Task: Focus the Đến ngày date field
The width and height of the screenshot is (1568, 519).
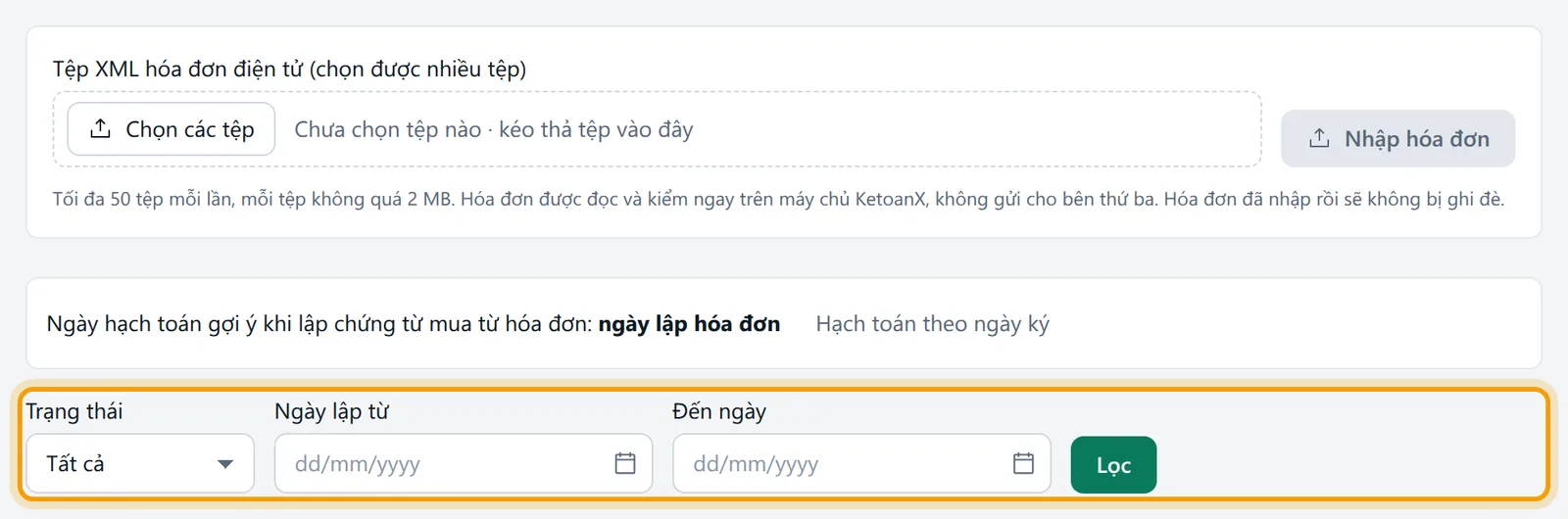Action: tap(861, 463)
